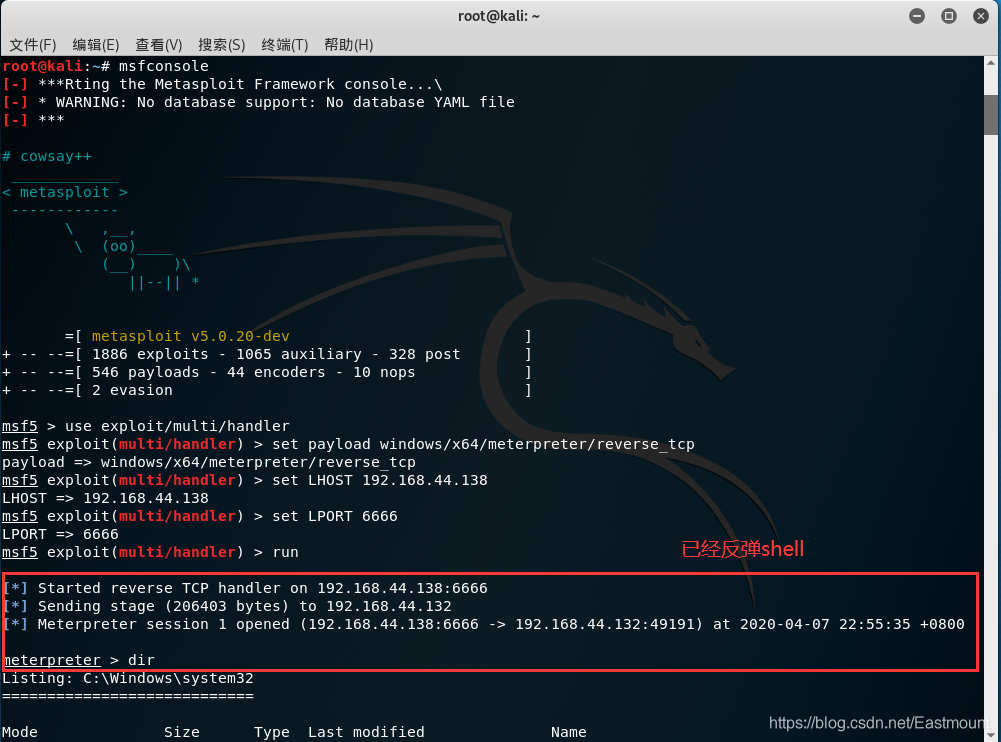Click the scrollbar up arrow
The width and height of the screenshot is (1001, 742).
pos(991,63)
